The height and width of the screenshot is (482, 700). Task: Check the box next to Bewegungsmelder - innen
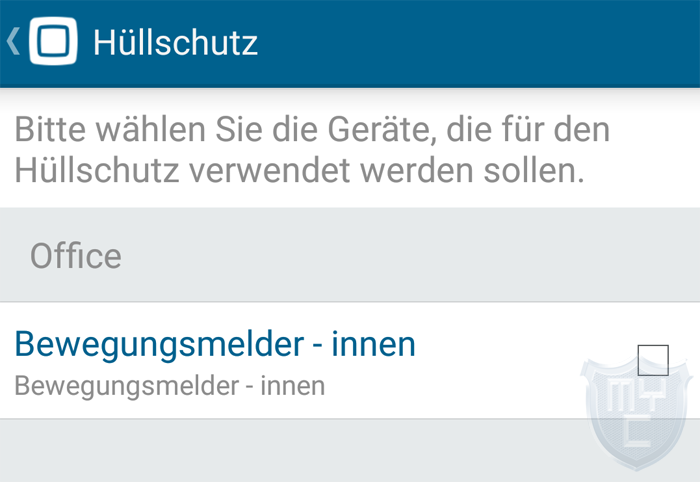click(653, 360)
